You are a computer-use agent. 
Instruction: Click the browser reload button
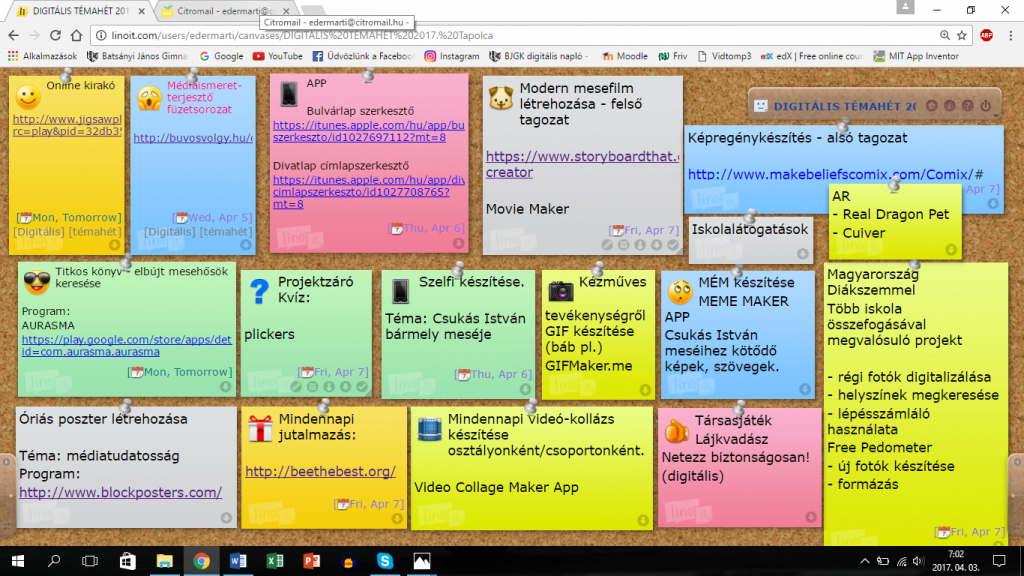[56, 35]
